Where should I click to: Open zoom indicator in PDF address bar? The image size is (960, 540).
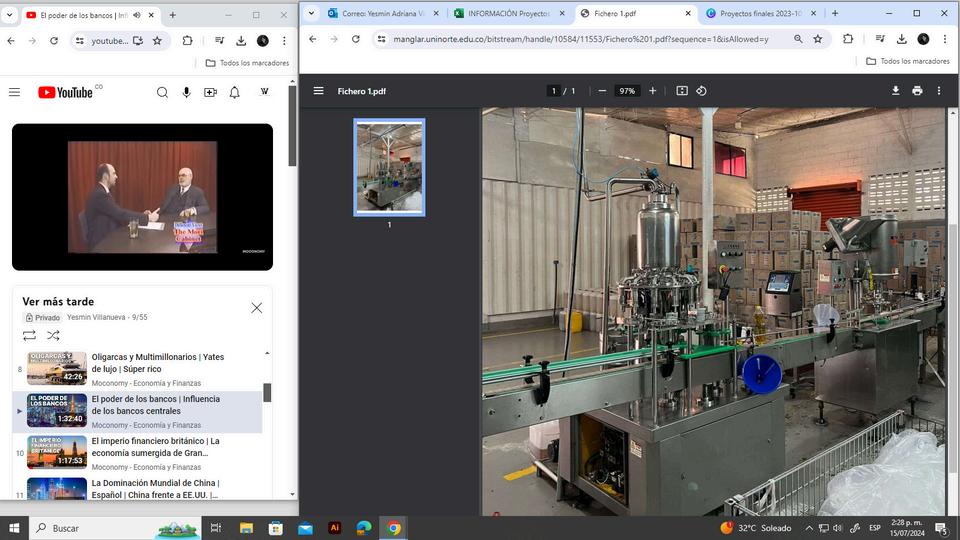(x=798, y=39)
